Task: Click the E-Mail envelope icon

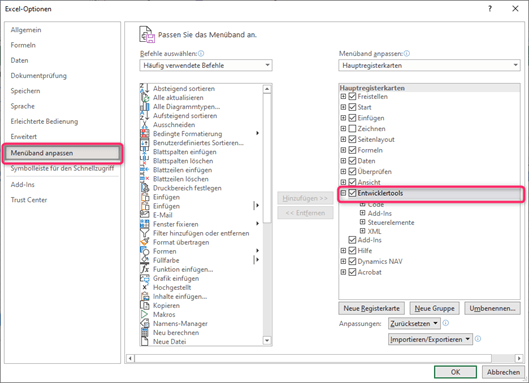Action: point(144,215)
